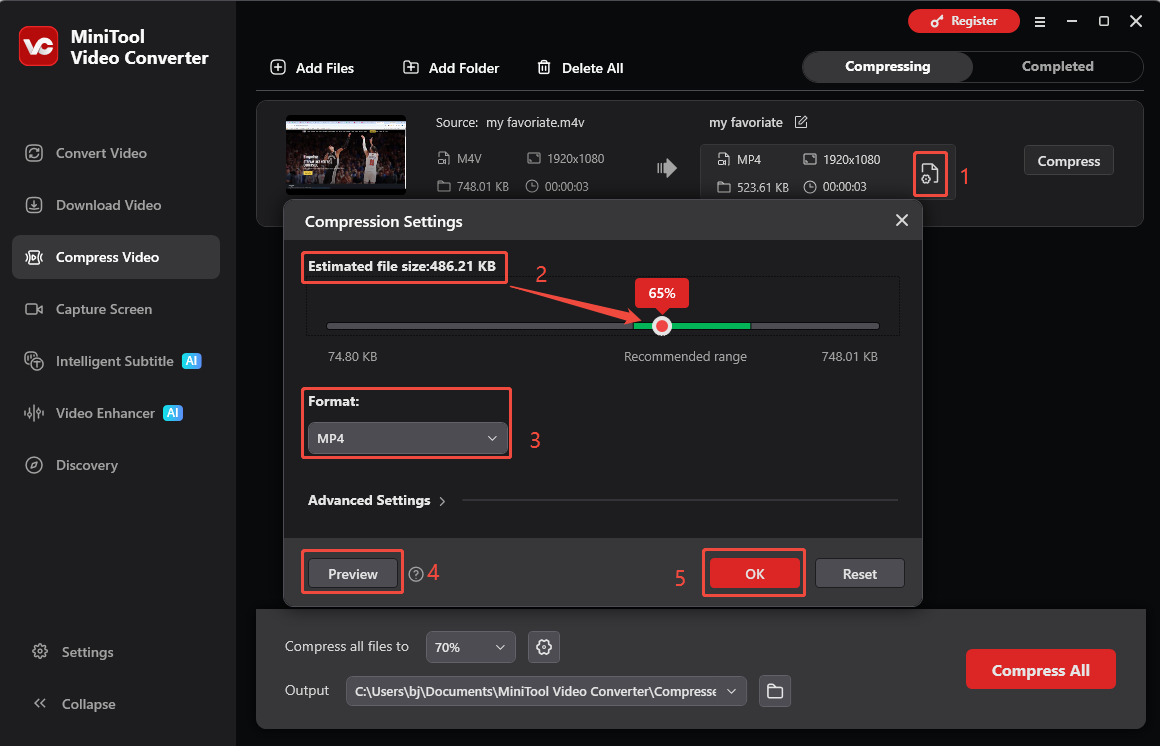Click the Source: my favoriate.m4v text

(x=510, y=123)
